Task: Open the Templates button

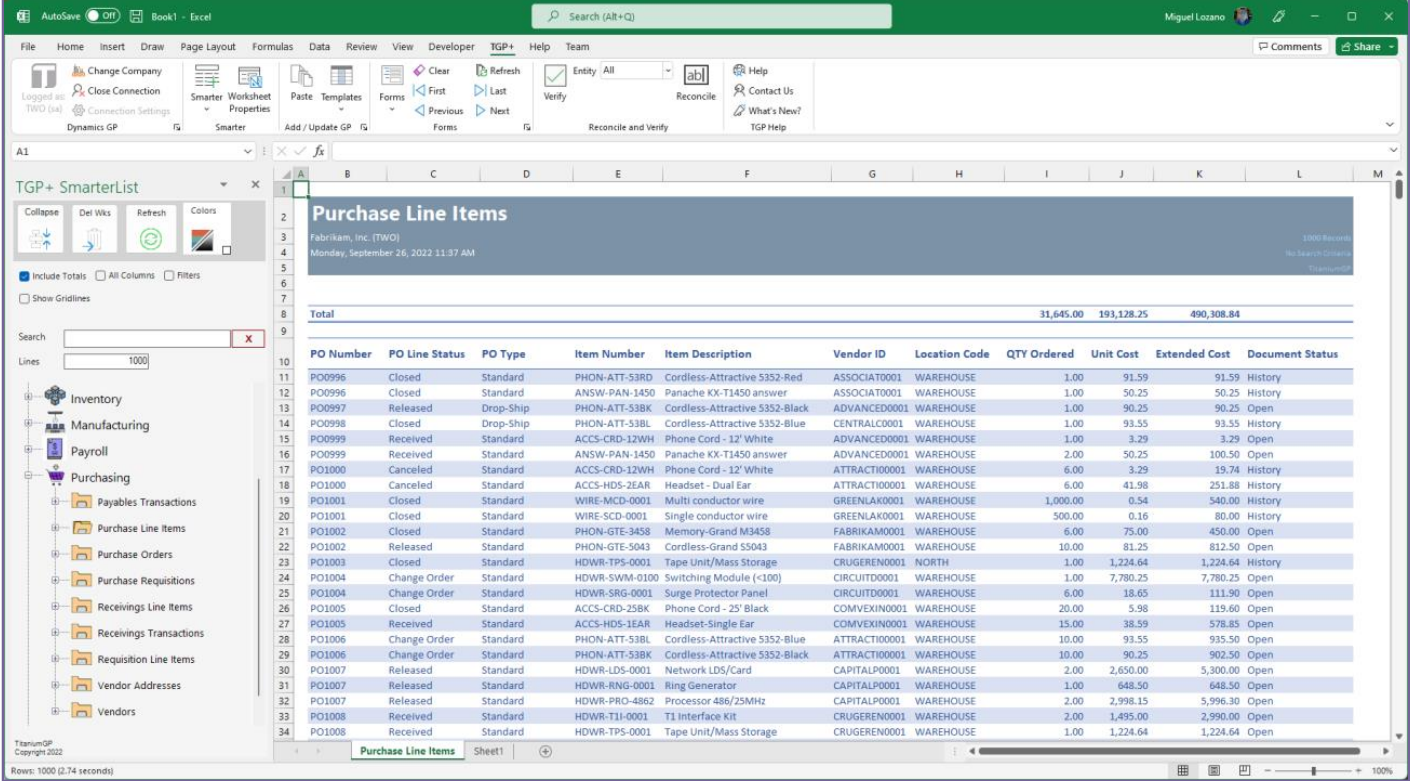Action: [x=341, y=86]
